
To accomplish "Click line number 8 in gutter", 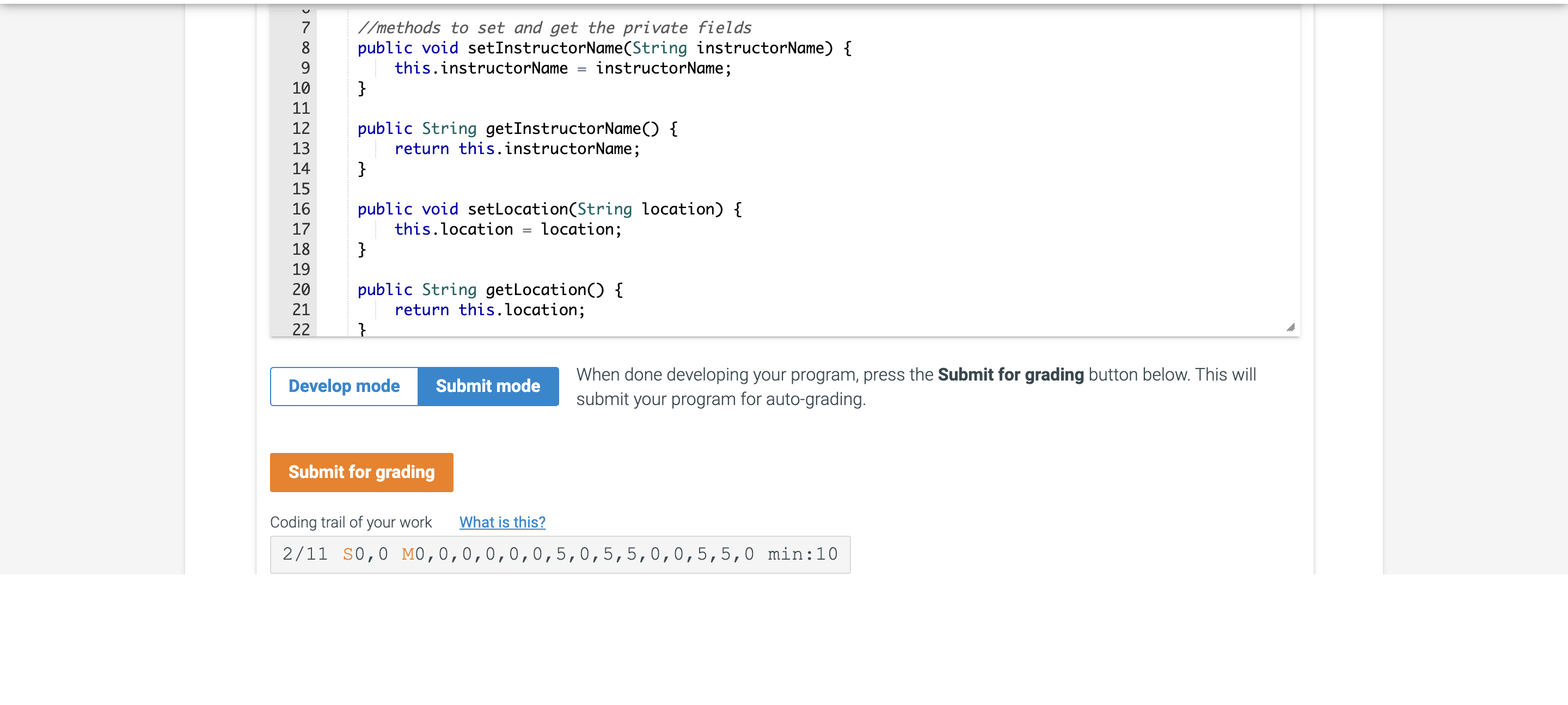I will pyautogui.click(x=305, y=48).
